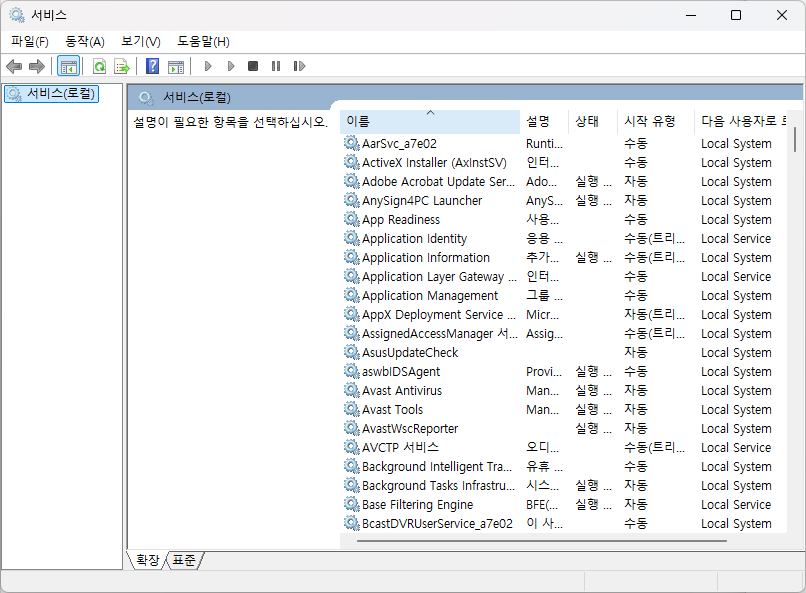Click the gear icon next to Base Filtering Engine
The height and width of the screenshot is (593, 806).
click(x=352, y=504)
